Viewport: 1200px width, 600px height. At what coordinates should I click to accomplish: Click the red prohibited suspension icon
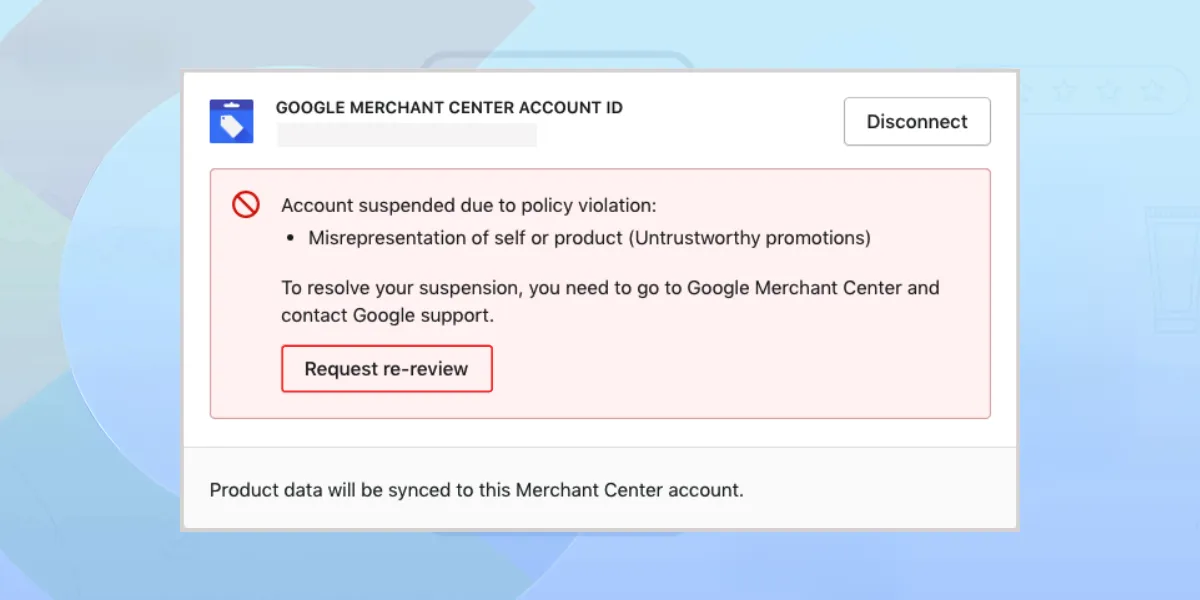click(x=246, y=205)
